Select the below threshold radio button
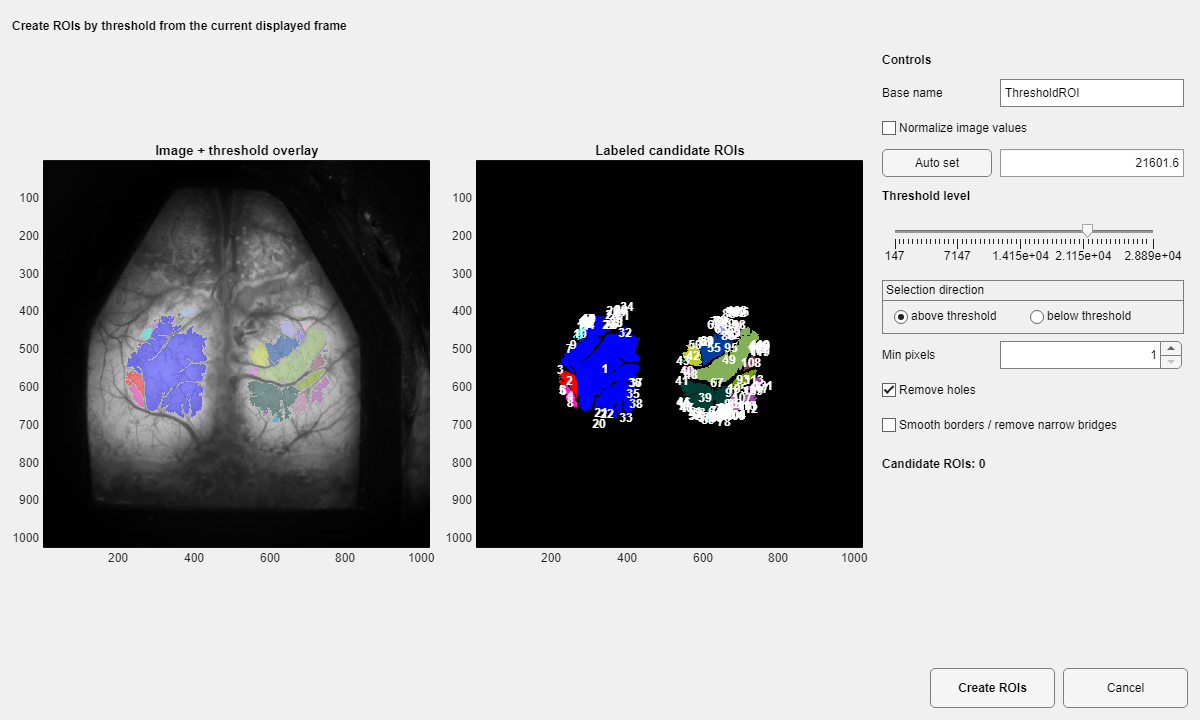 coord(1036,316)
